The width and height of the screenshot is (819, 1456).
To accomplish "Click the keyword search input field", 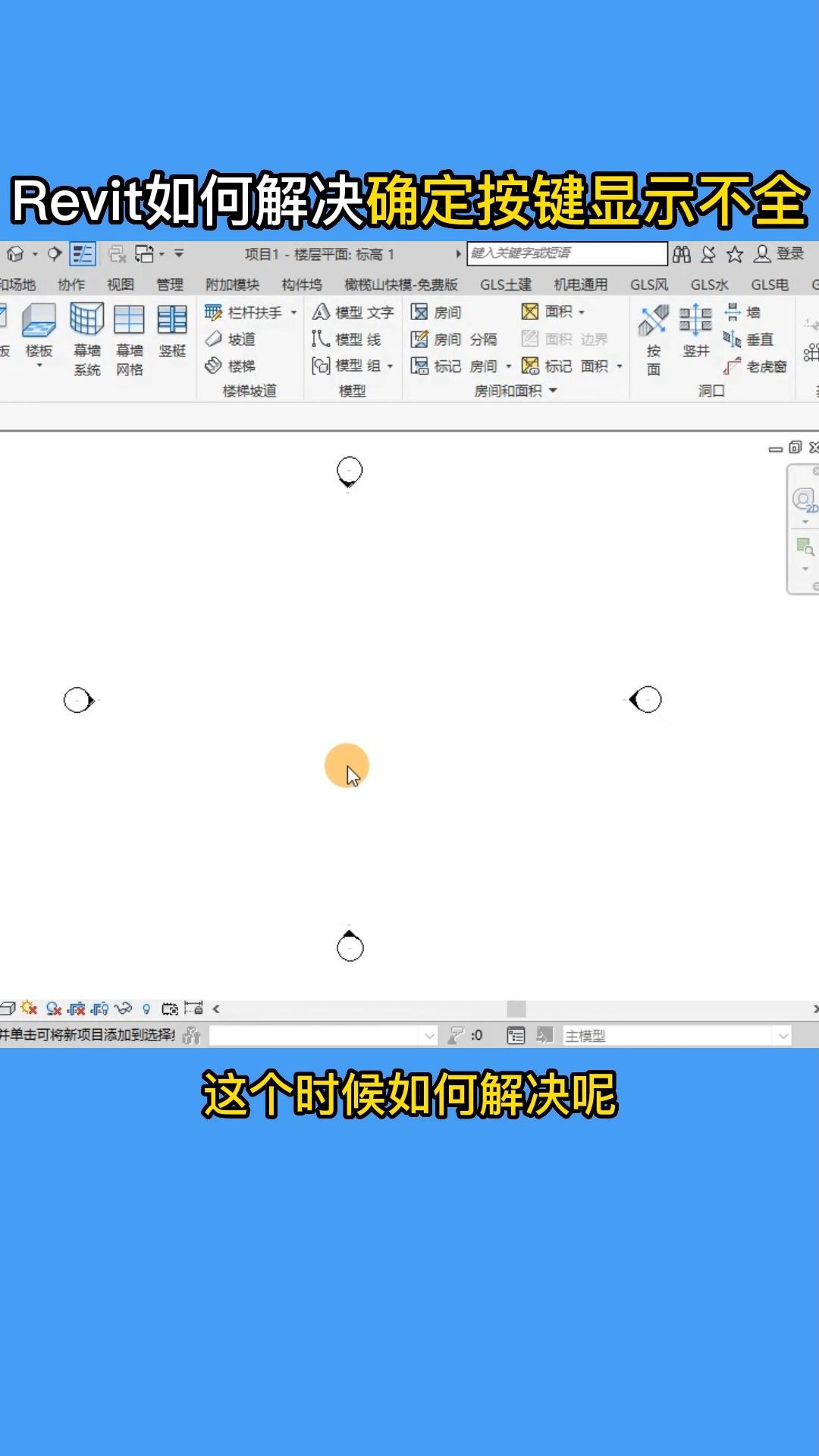I will tap(566, 253).
